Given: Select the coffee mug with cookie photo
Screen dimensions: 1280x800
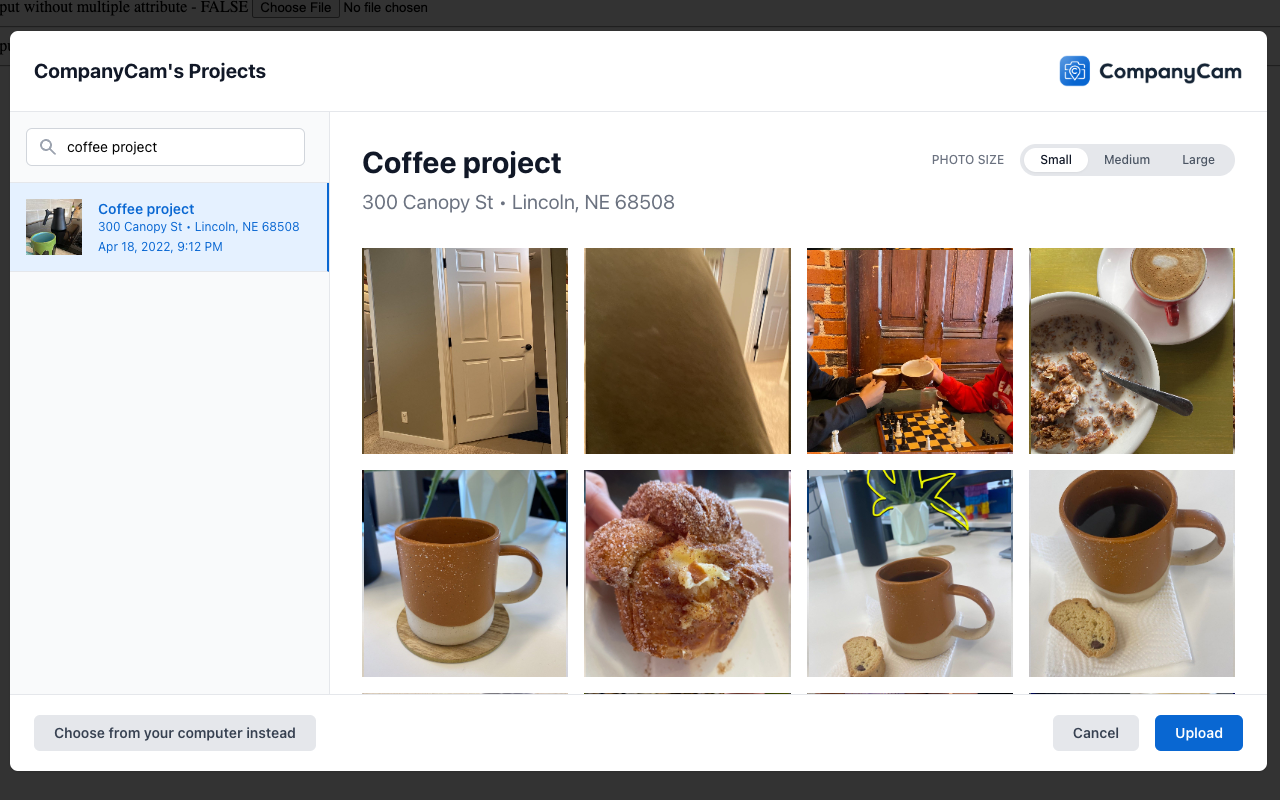Looking at the screenshot, I should point(1131,573).
